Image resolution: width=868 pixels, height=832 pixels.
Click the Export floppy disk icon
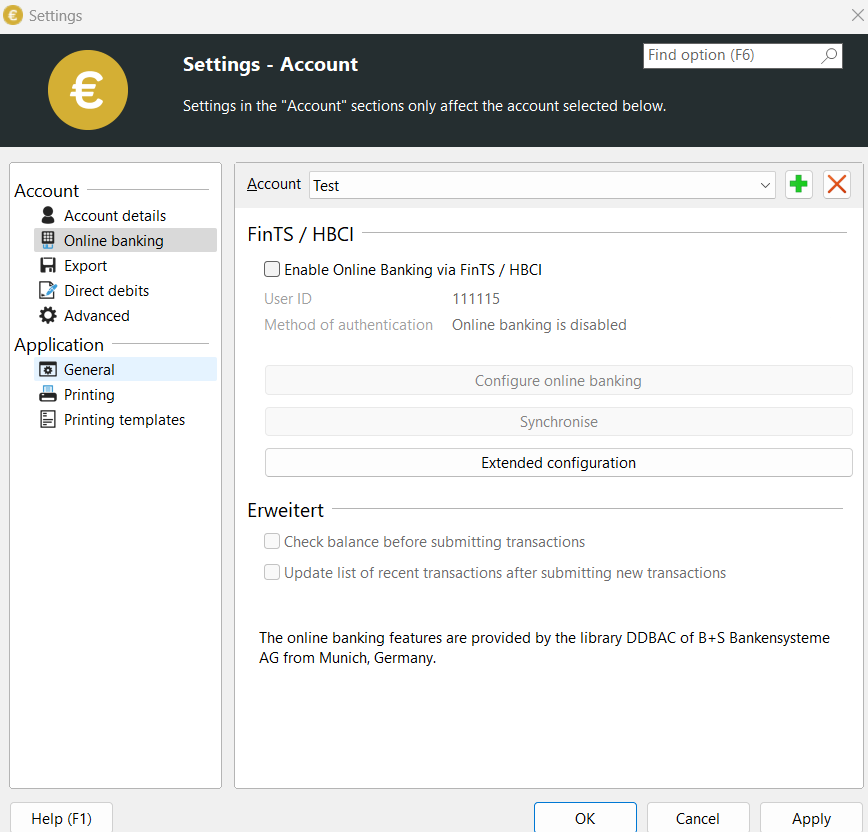(x=48, y=265)
